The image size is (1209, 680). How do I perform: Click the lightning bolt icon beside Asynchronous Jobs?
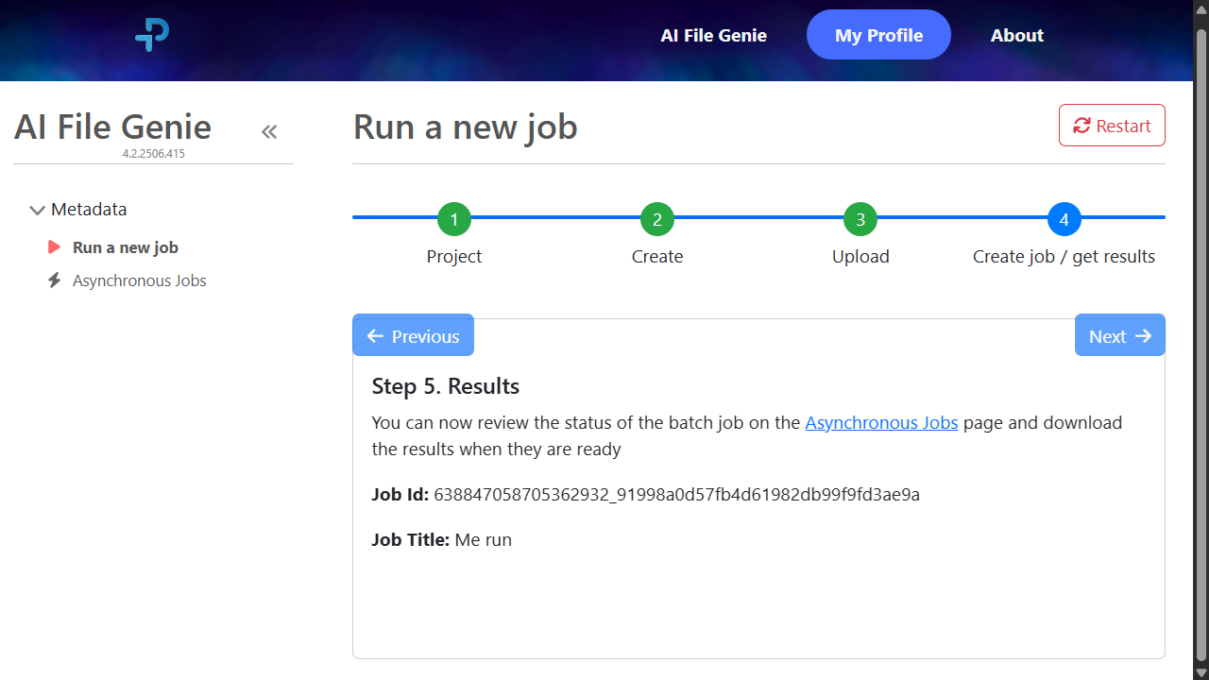tap(54, 281)
